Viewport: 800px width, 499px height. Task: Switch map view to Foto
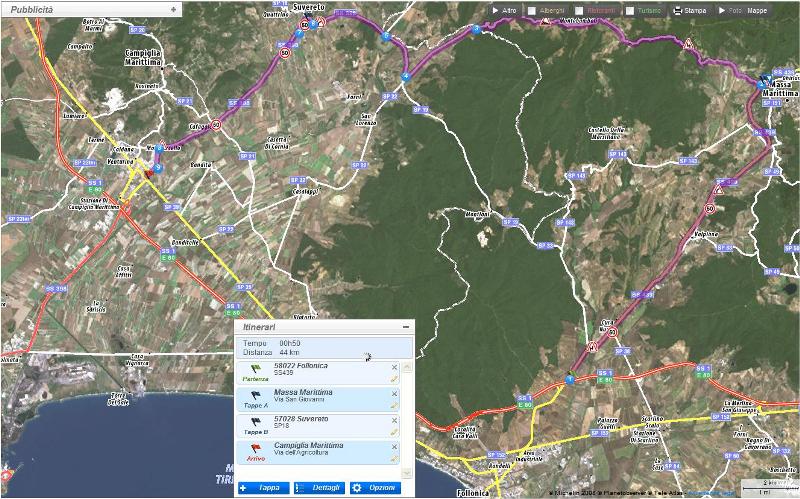pos(736,11)
